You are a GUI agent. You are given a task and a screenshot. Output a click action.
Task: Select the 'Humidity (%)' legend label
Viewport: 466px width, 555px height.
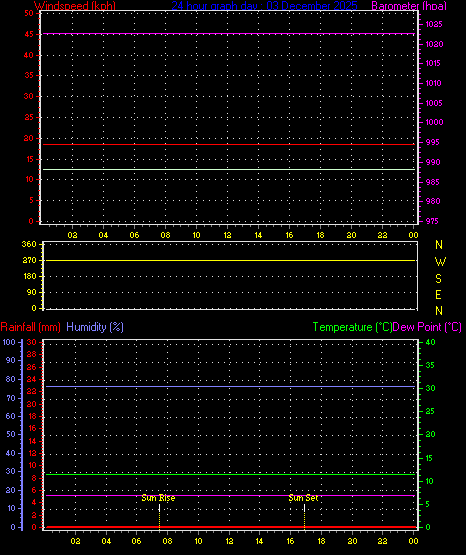click(95, 327)
